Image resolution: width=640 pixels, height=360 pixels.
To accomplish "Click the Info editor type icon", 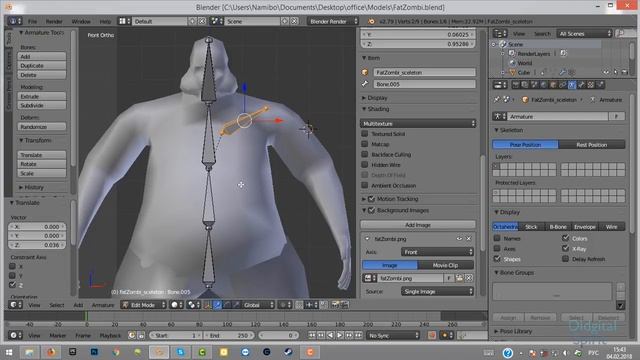I will (15, 21).
